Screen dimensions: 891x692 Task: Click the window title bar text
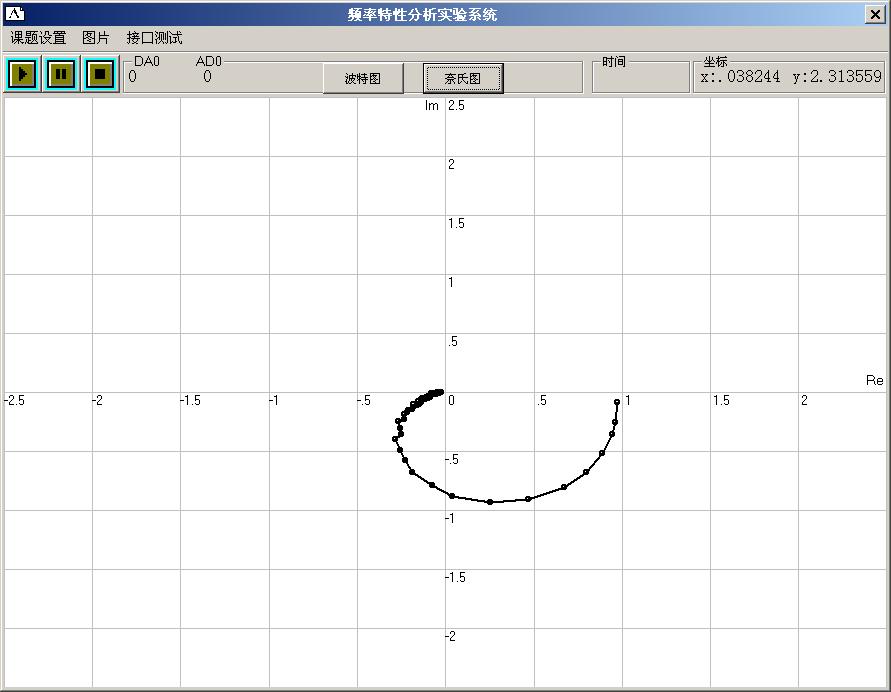click(x=421, y=14)
